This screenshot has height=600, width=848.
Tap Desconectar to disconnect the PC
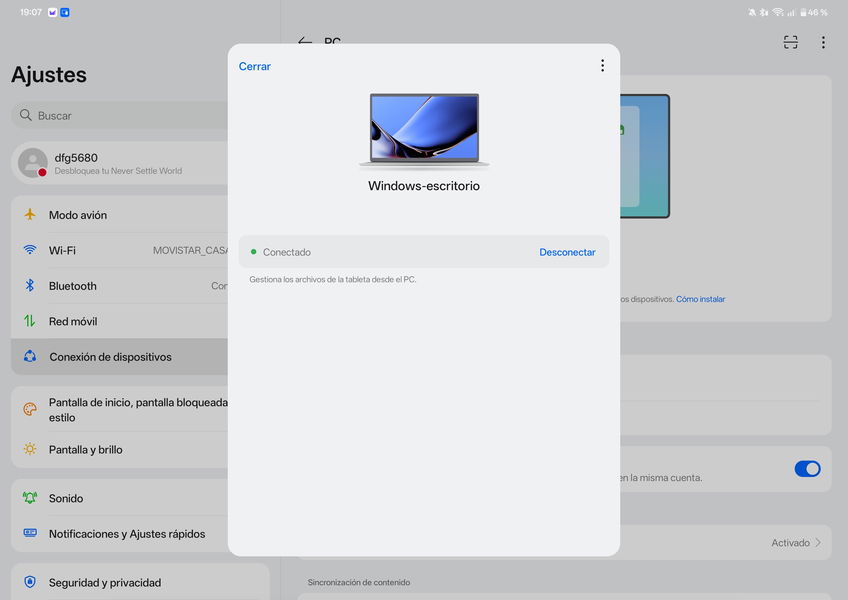[x=567, y=252]
